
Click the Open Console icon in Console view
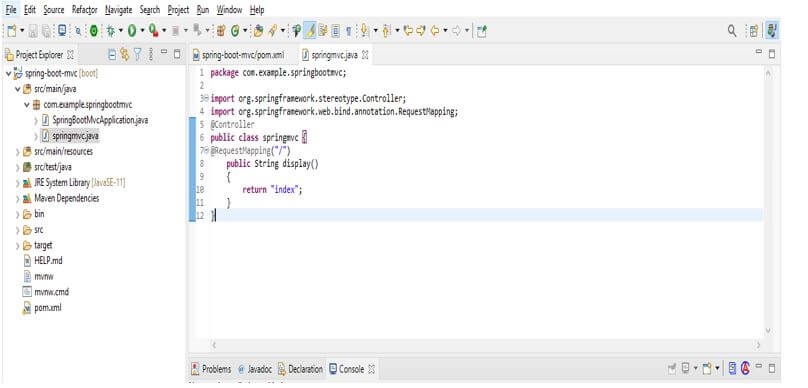707,368
